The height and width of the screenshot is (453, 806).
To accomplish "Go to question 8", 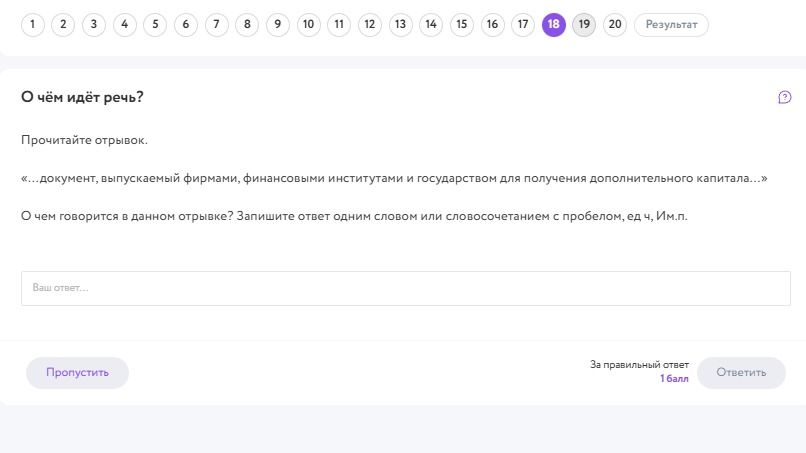I will coord(247,25).
